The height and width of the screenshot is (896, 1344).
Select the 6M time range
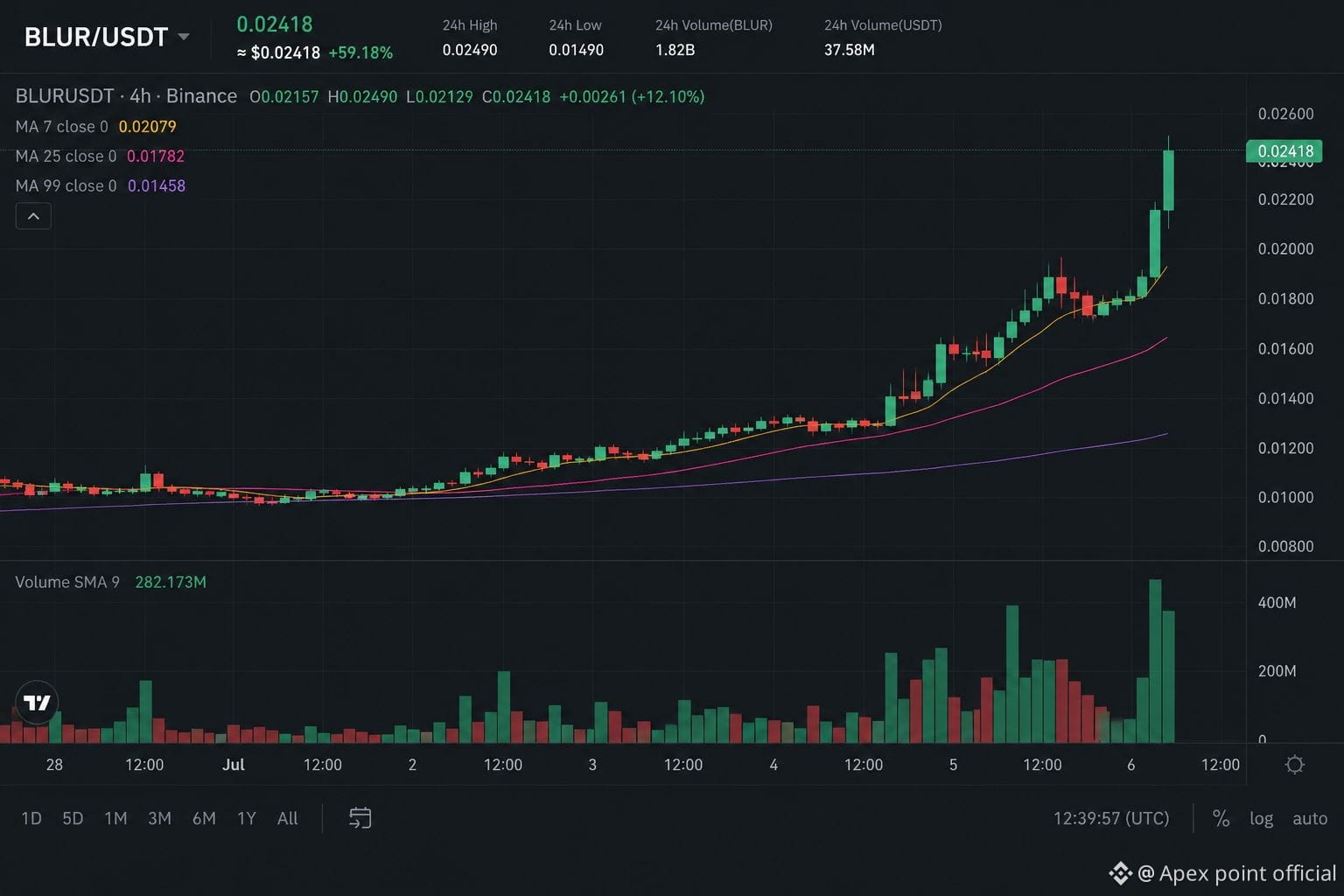pyautogui.click(x=204, y=818)
